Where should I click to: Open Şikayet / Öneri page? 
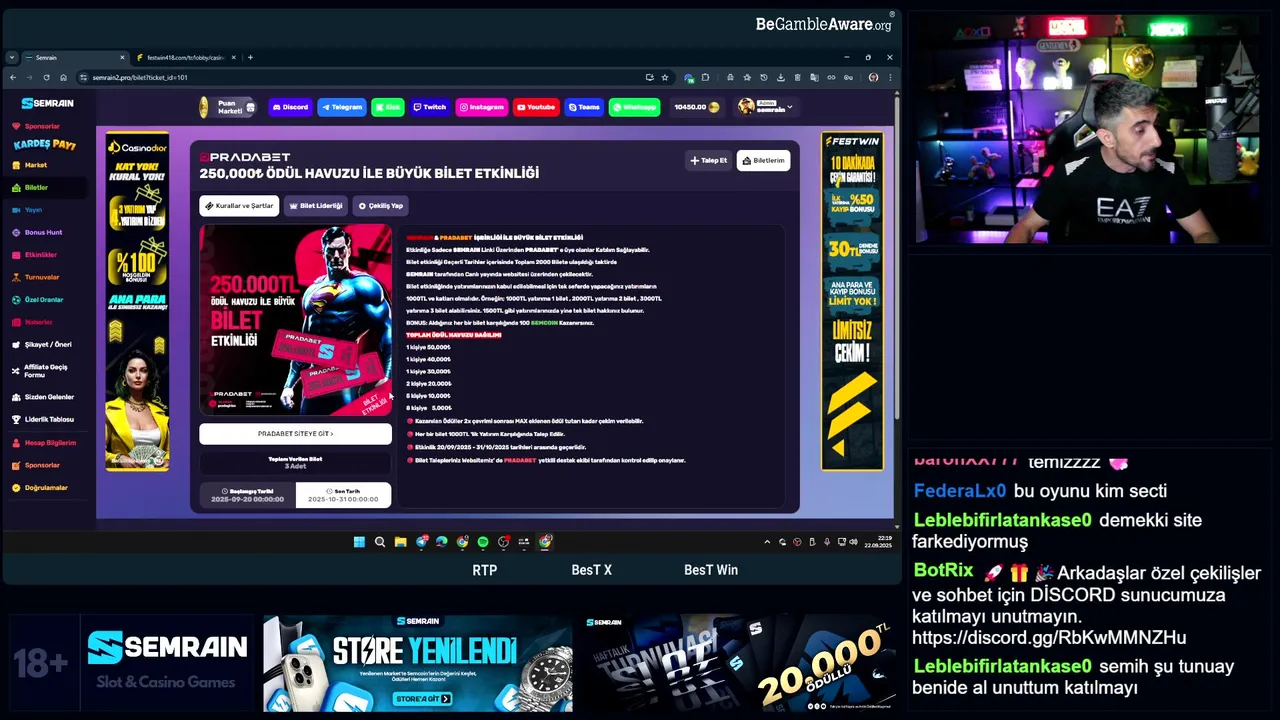(48, 344)
